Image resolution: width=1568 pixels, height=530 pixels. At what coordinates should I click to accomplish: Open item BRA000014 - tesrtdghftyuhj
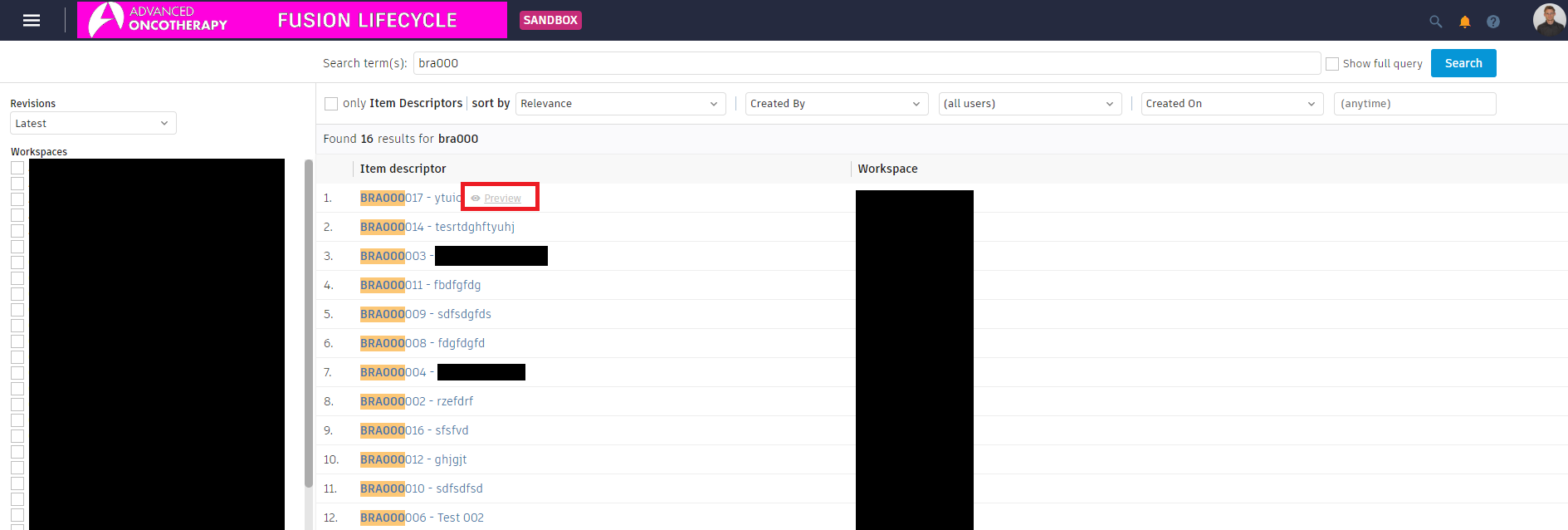tap(437, 227)
